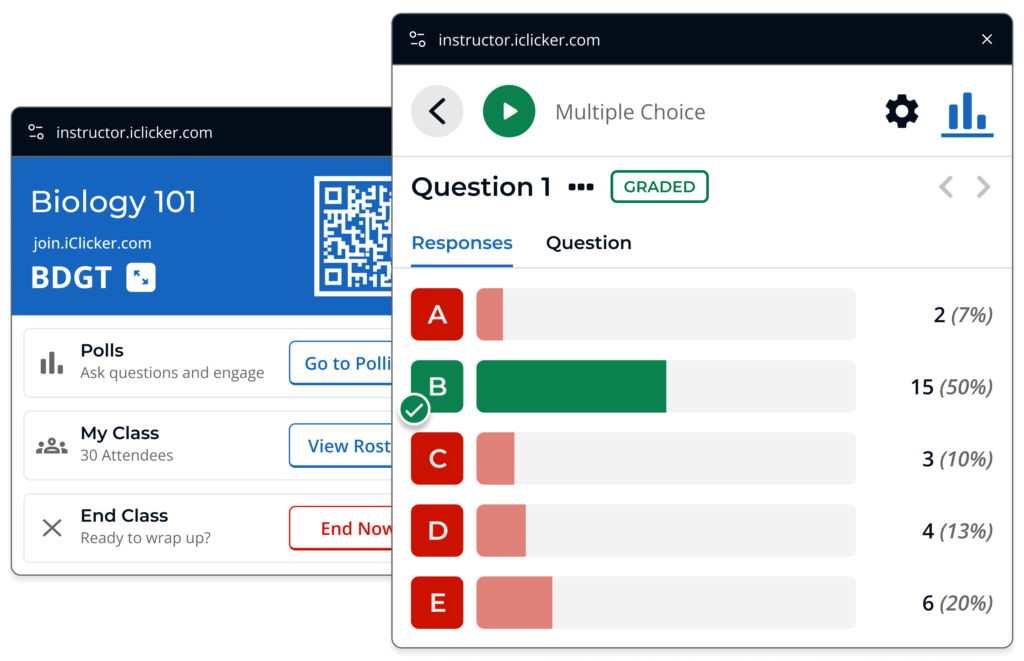The height and width of the screenshot is (661, 1024).
Task: Switch to the Question tab
Action: pyautogui.click(x=588, y=243)
